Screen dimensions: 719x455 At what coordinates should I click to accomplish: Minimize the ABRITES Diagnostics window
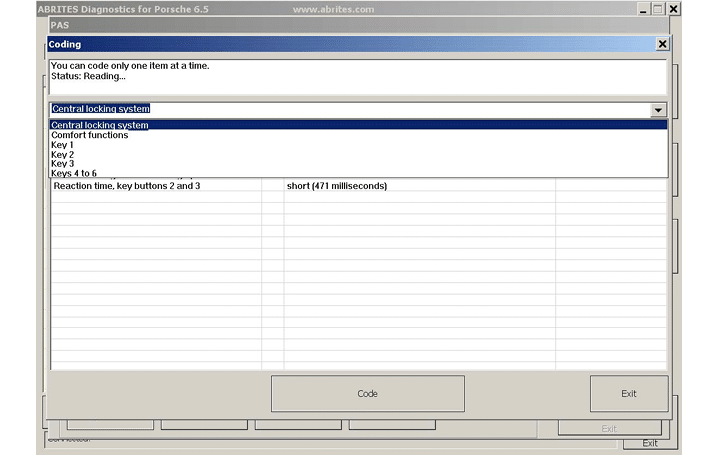(642, 9)
